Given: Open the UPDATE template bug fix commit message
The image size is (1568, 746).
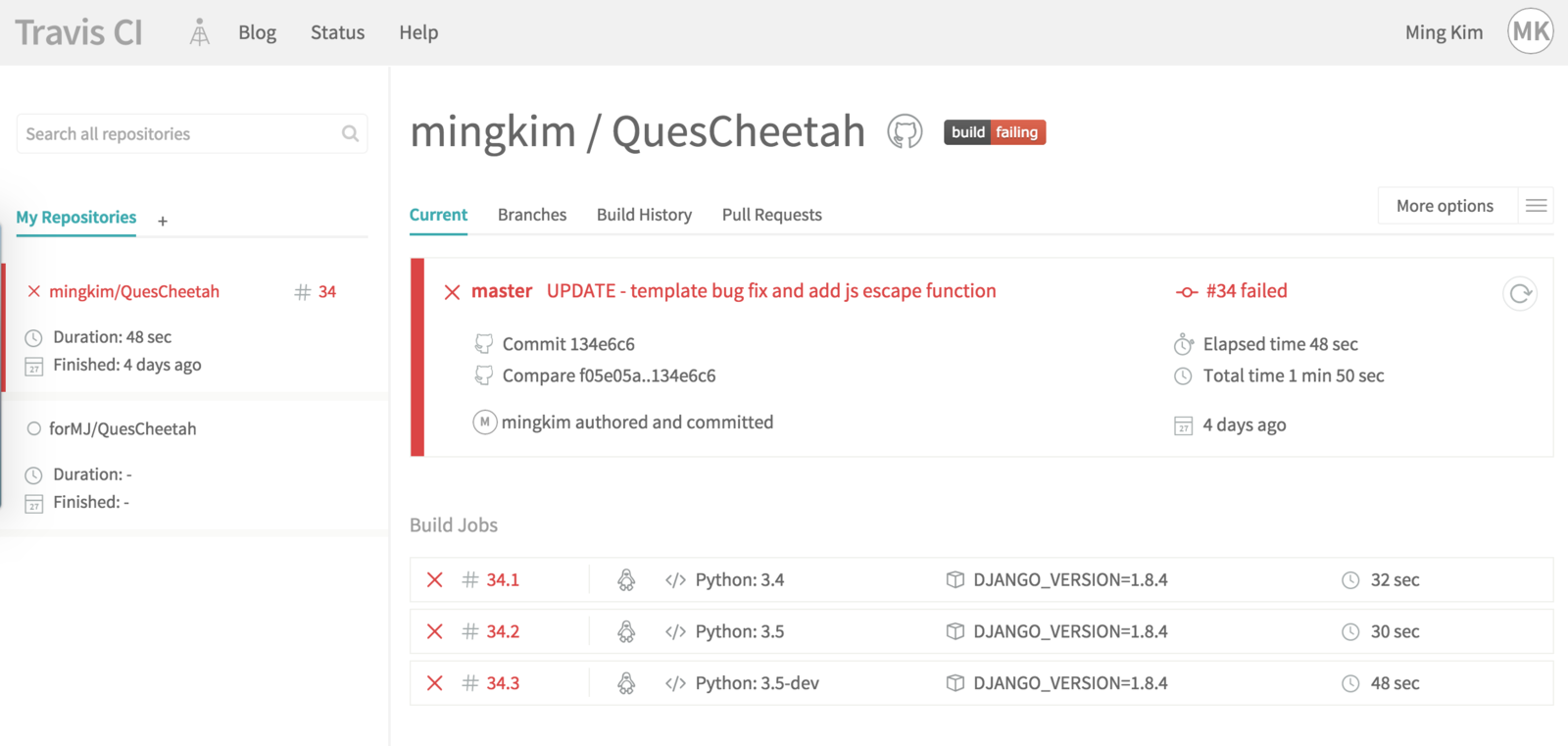Looking at the screenshot, I should (x=771, y=291).
